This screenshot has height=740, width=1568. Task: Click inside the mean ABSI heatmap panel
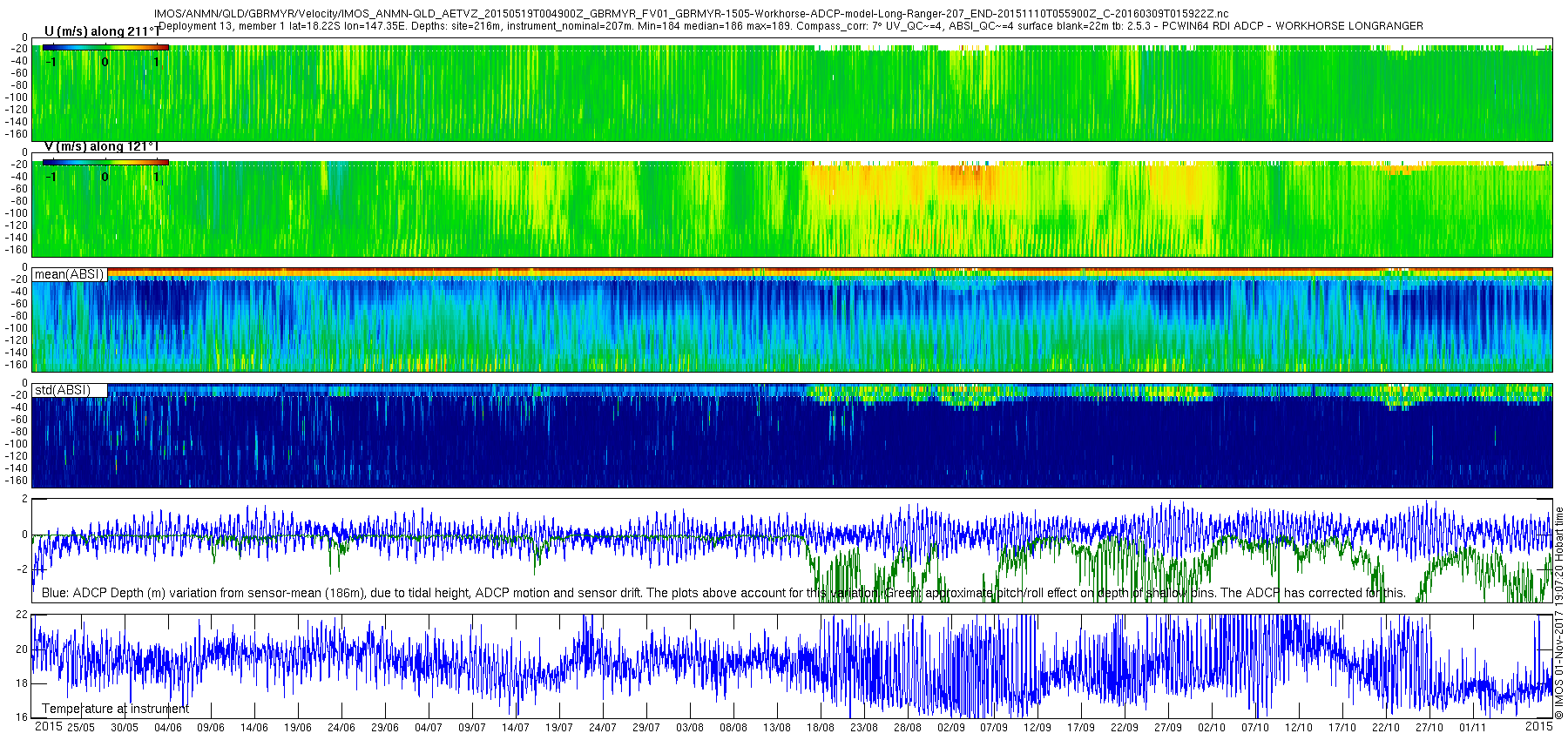pos(792,320)
